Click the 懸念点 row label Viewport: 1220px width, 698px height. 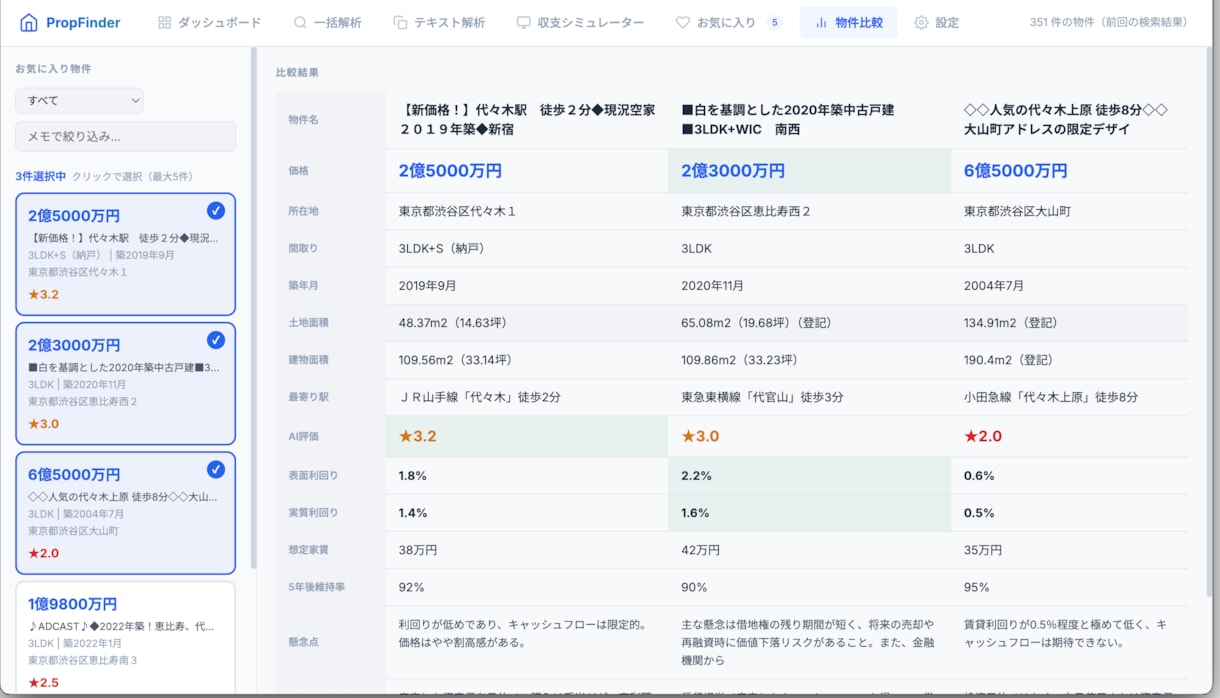click(x=303, y=642)
